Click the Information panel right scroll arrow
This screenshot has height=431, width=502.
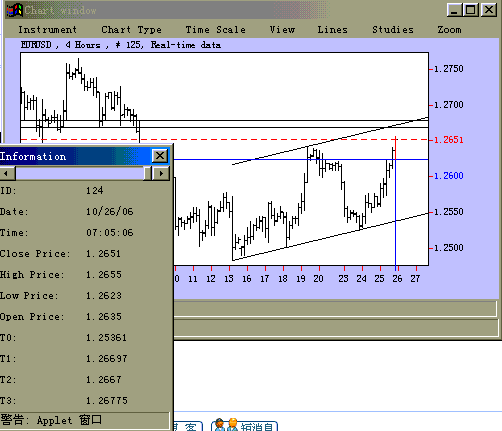(161, 173)
